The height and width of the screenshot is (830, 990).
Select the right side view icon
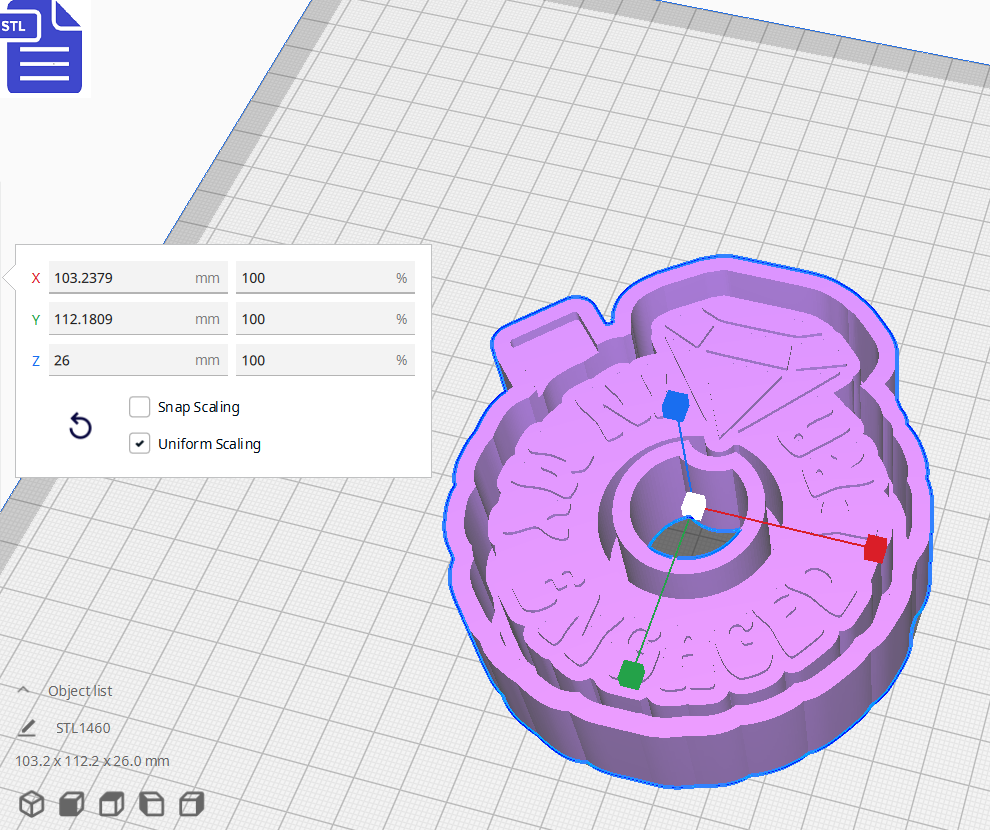191,803
